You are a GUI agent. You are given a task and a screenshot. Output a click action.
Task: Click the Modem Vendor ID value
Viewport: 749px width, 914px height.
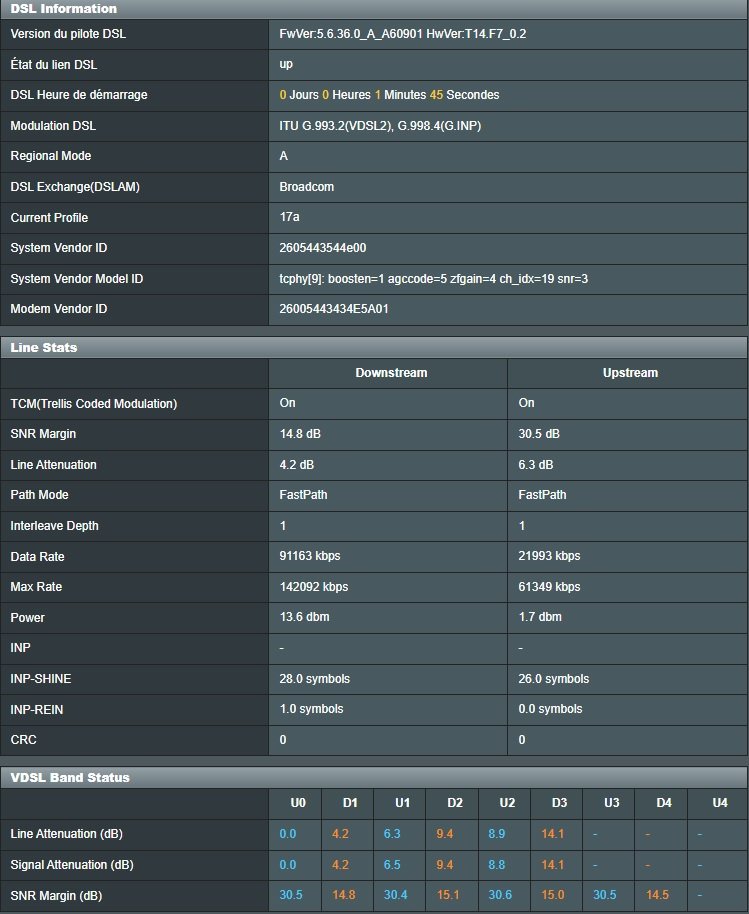click(334, 309)
